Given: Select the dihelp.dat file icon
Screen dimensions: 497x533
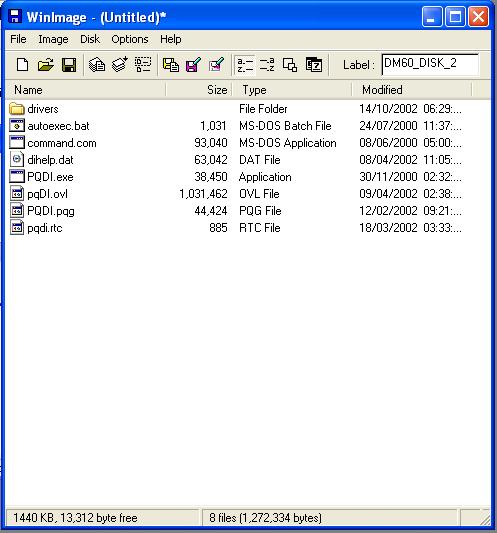Looking at the screenshot, I should [x=17, y=160].
